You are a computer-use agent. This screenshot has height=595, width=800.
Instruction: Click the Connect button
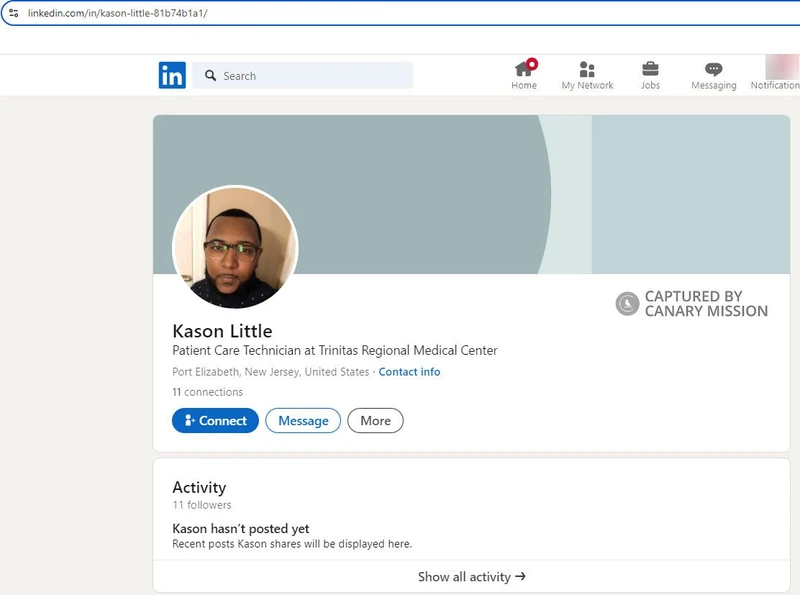pyautogui.click(x=215, y=421)
